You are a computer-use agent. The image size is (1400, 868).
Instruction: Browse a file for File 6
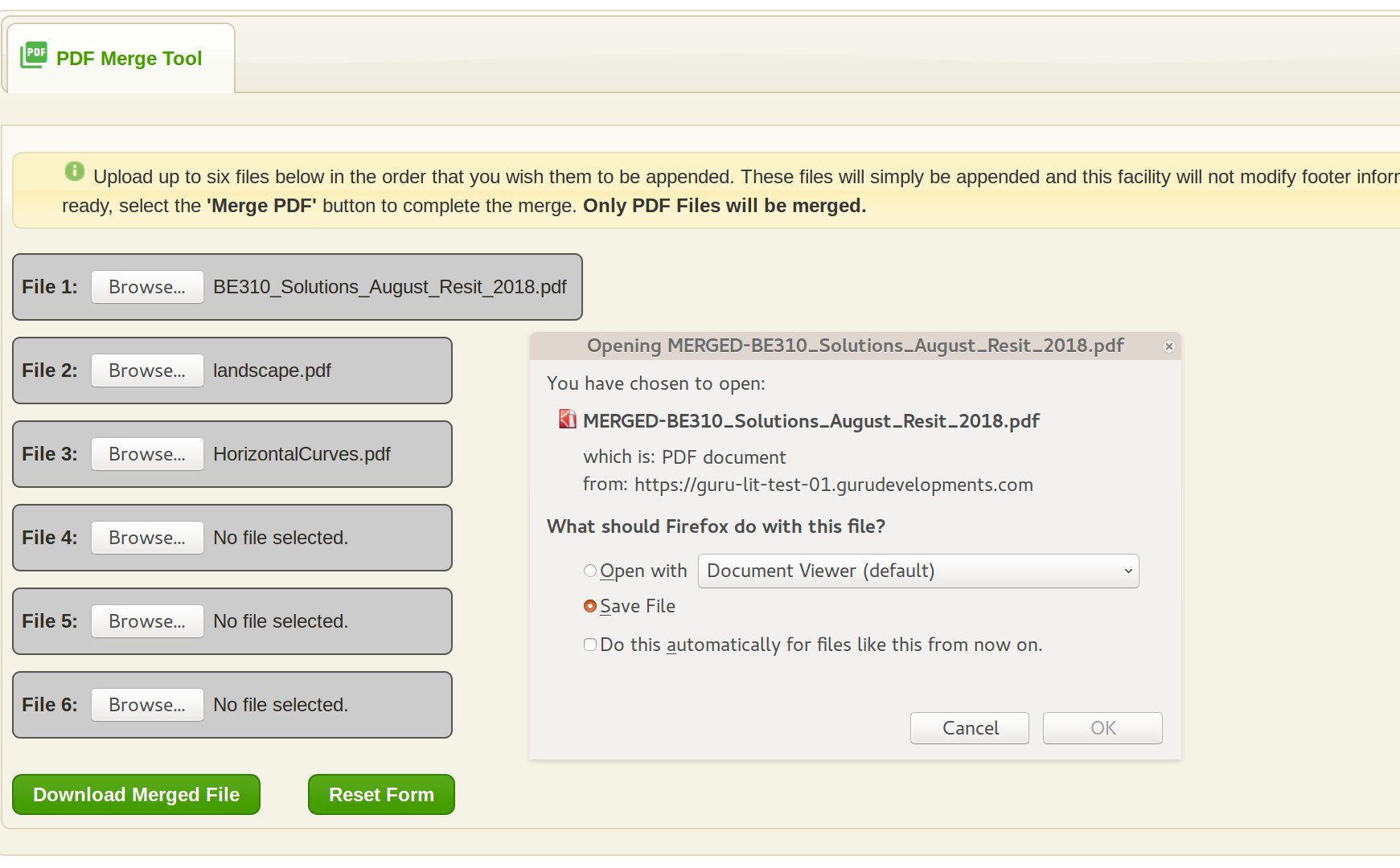pos(146,705)
